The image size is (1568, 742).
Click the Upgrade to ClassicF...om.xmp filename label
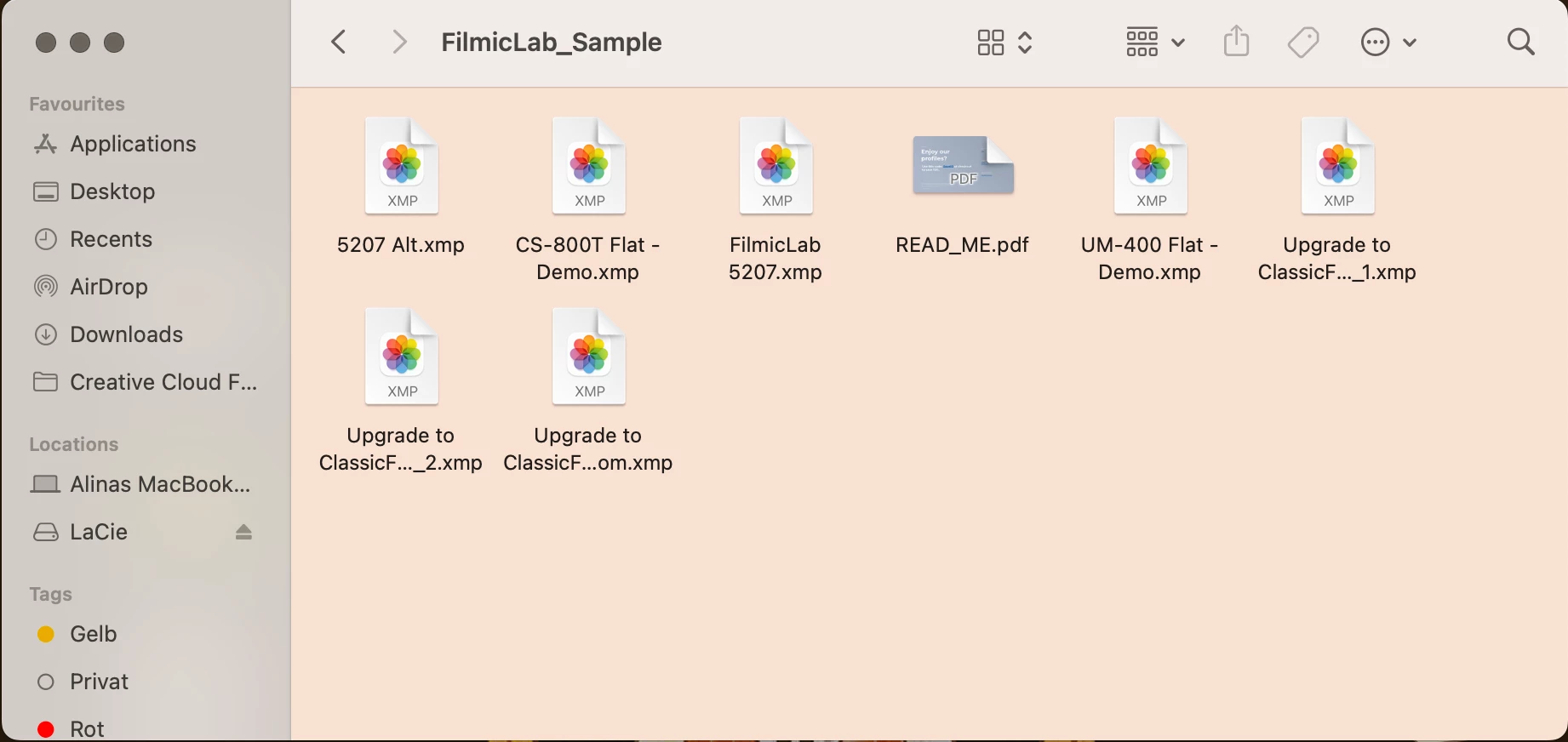(588, 449)
